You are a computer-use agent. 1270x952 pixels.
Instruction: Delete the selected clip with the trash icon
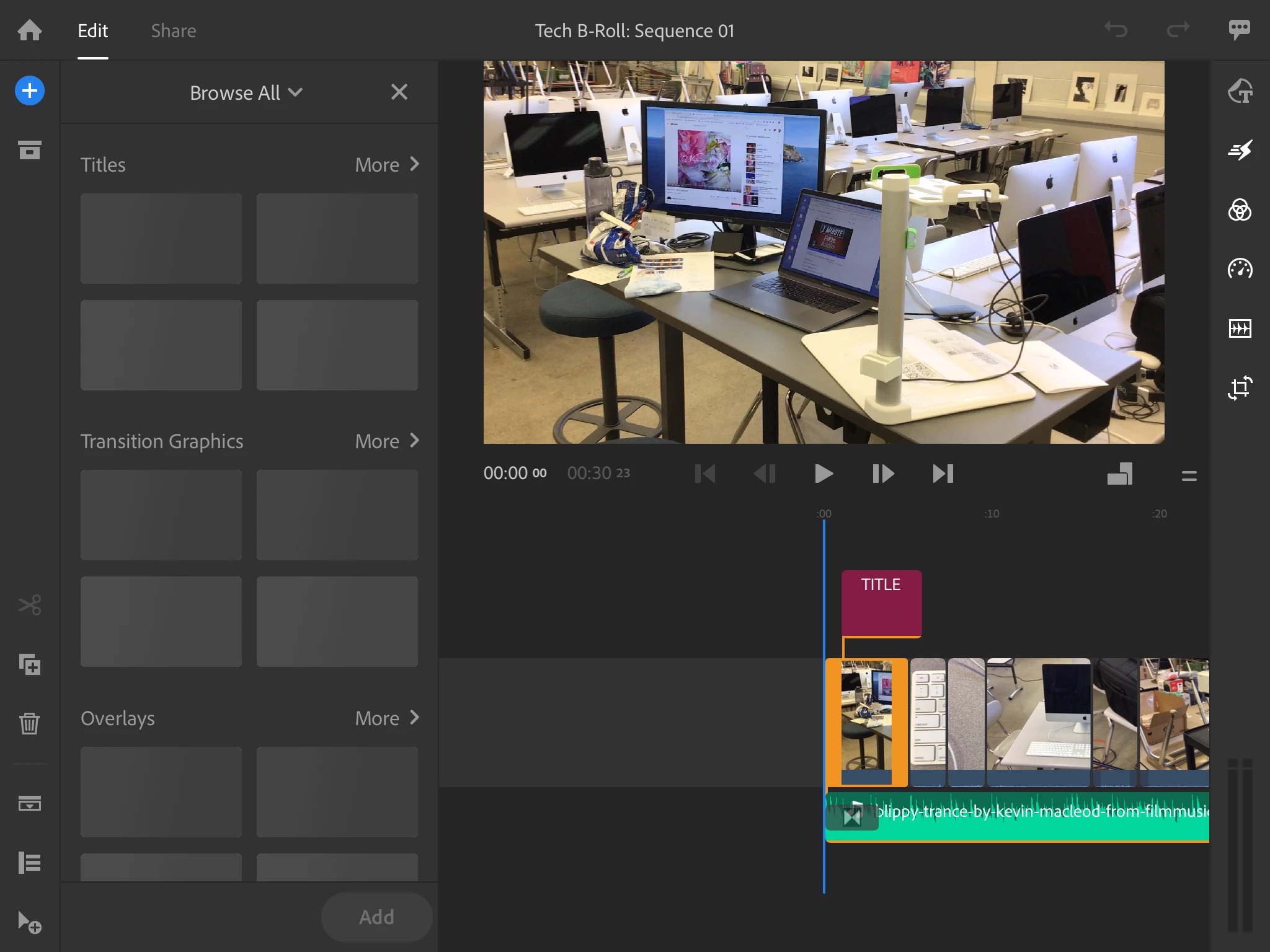click(29, 723)
